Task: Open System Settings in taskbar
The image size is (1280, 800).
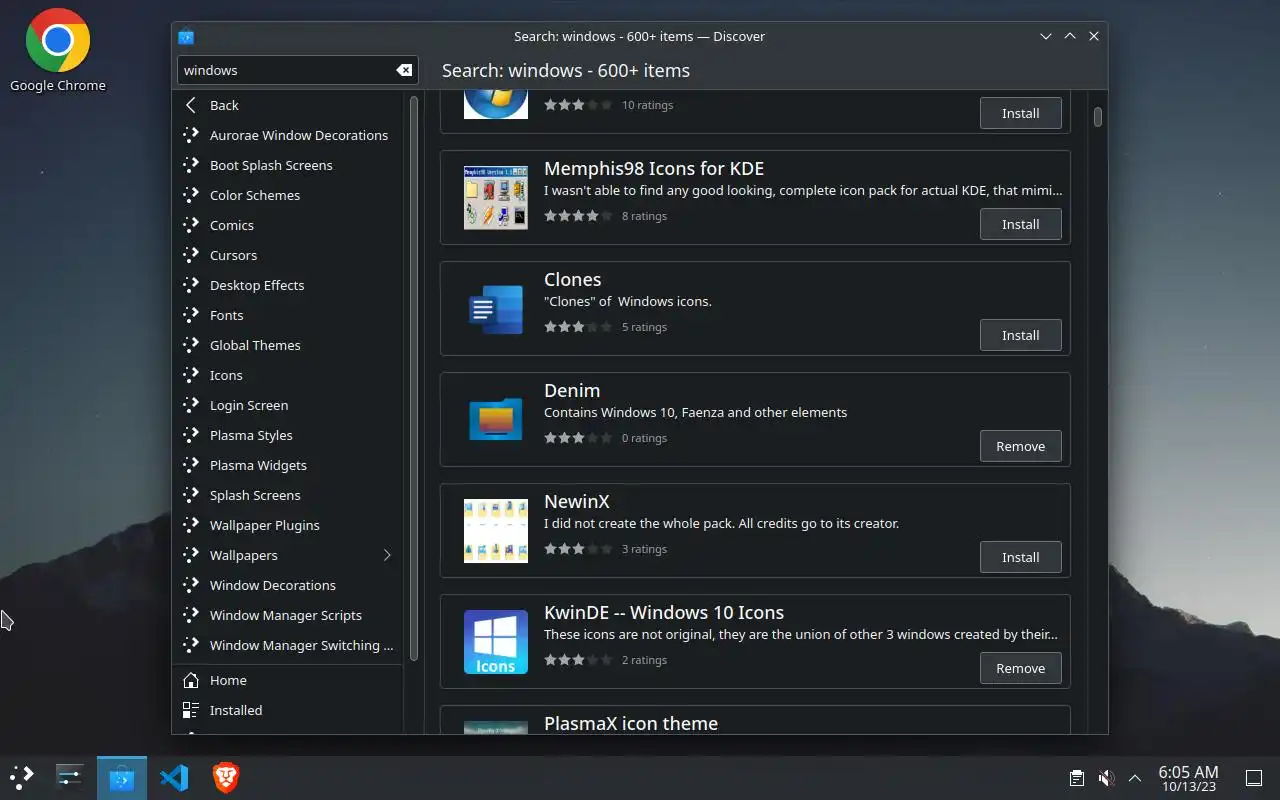Action: coord(70,777)
